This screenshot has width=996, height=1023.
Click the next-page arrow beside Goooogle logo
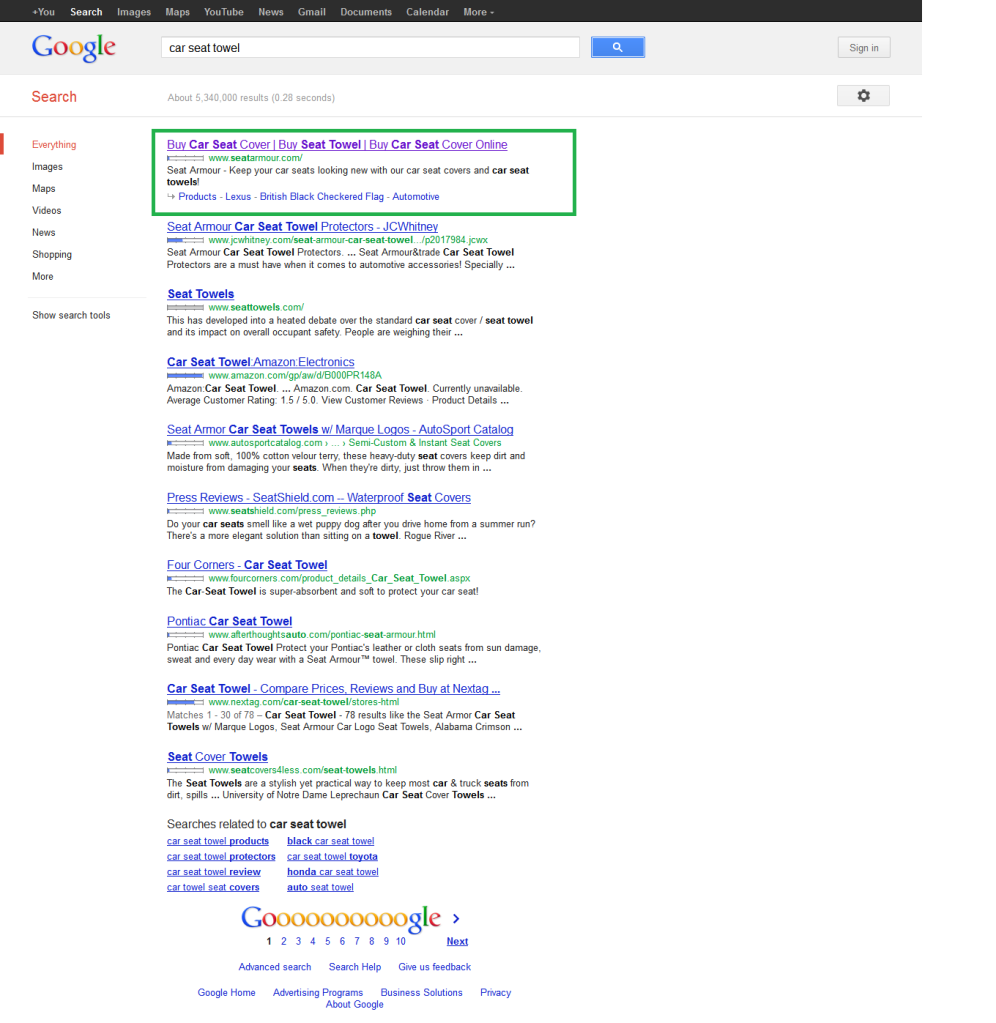pos(456,919)
